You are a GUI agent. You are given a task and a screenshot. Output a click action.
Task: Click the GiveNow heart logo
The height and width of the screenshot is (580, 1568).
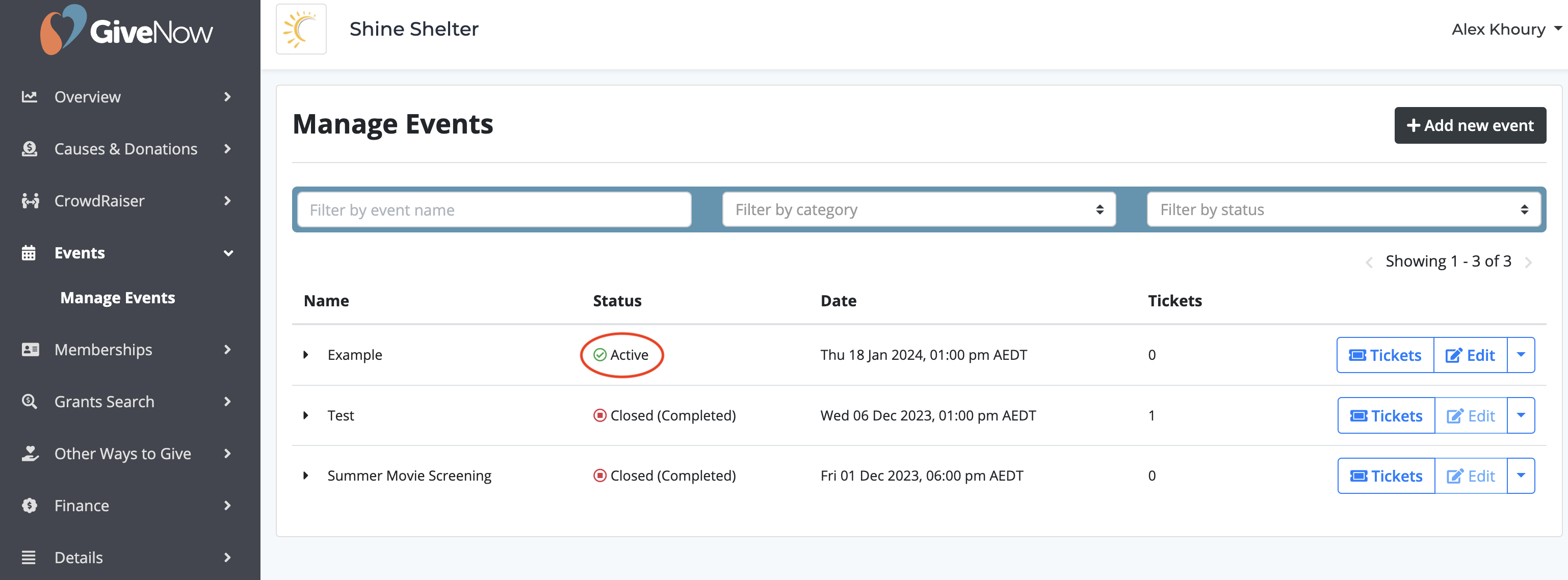pyautogui.click(x=63, y=29)
